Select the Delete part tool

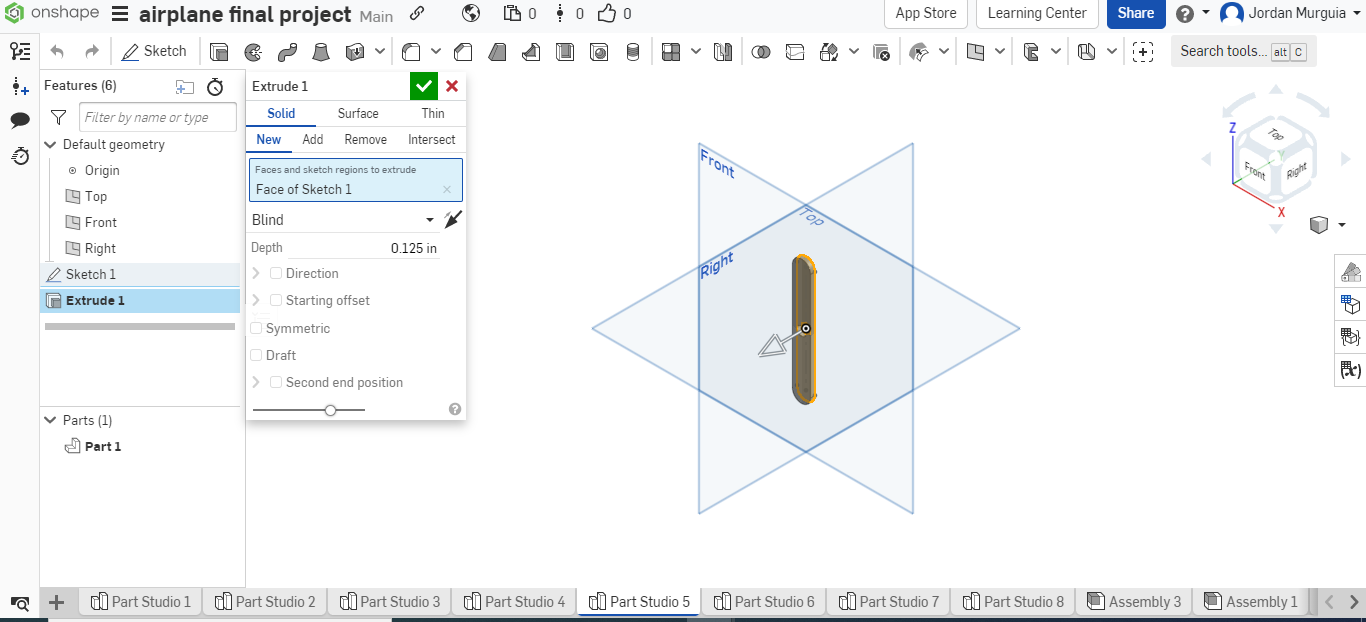881,51
